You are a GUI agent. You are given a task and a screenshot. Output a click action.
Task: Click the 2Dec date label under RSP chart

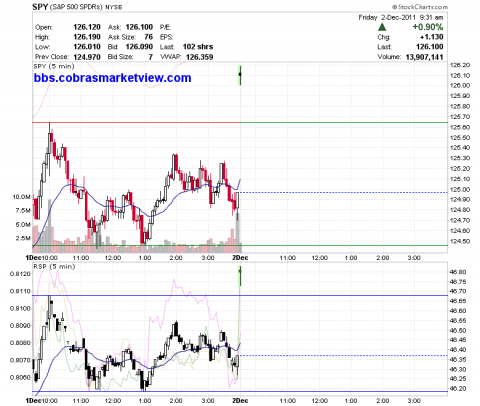point(240,401)
